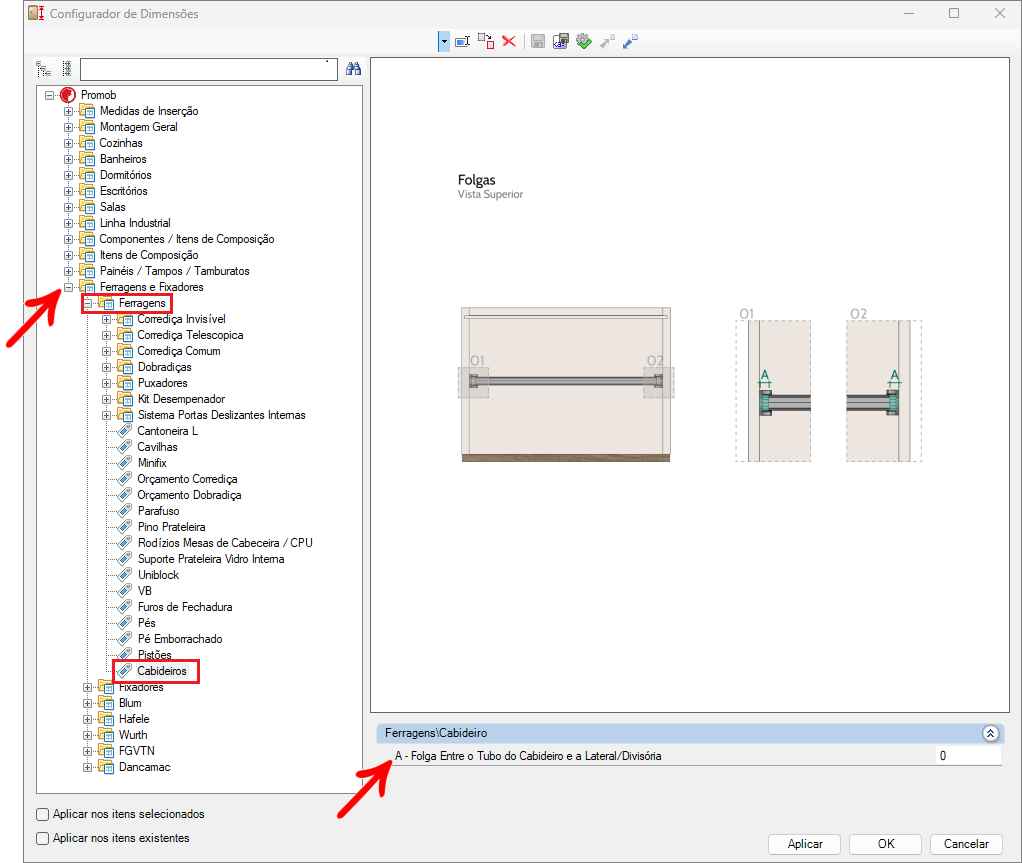Select the Escritórios tree item
This screenshot has height=863, width=1022.
coord(123,191)
